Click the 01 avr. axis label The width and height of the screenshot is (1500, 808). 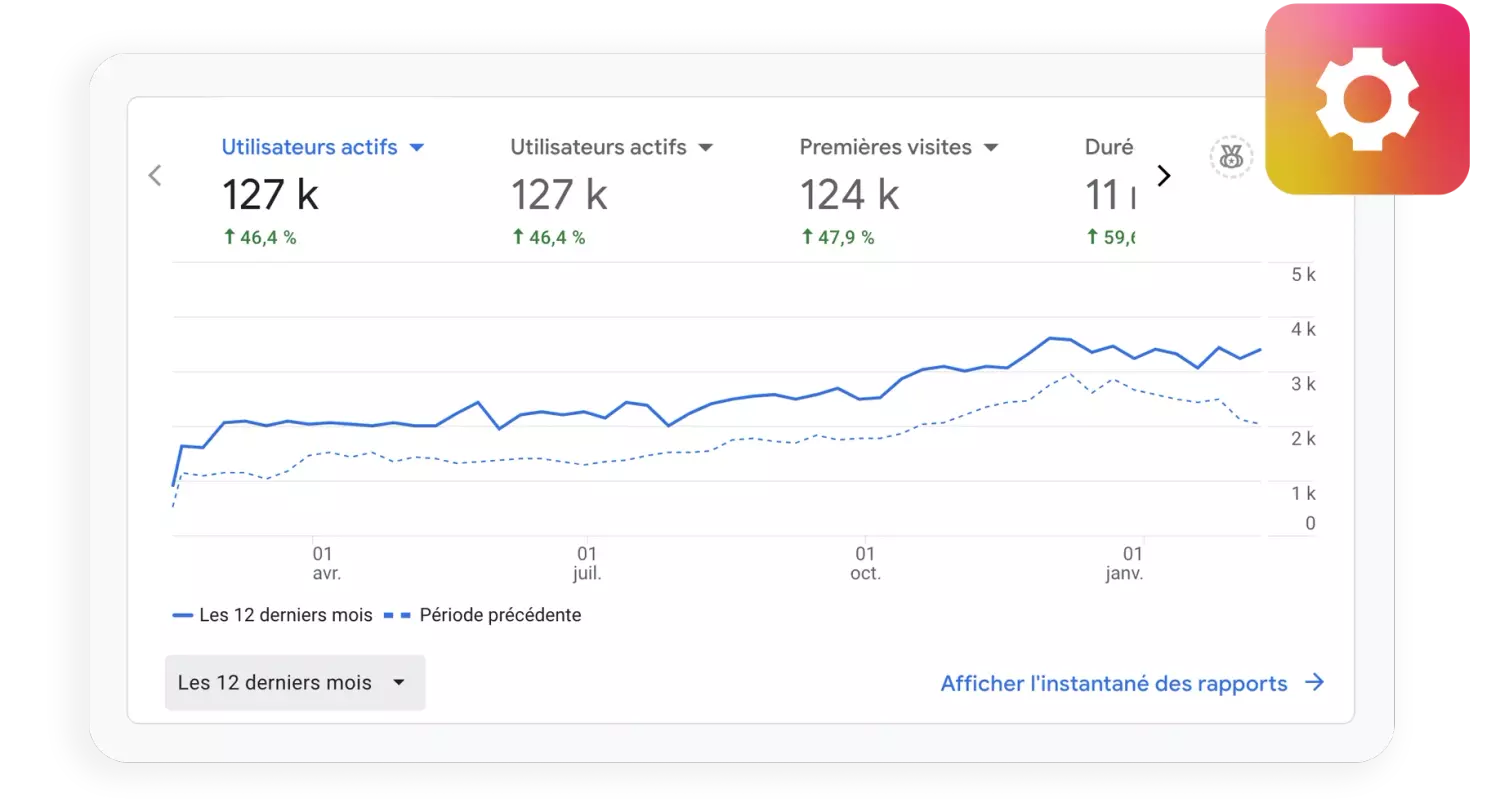326,563
